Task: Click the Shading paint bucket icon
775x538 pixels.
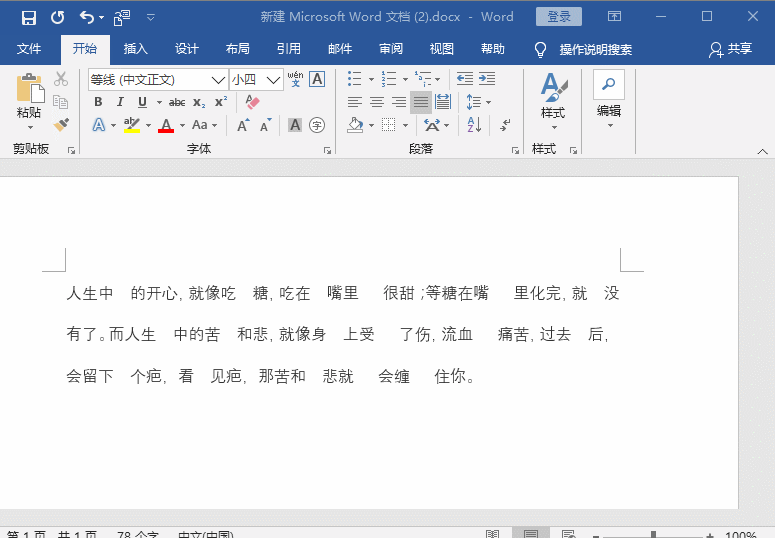Action: (355, 125)
